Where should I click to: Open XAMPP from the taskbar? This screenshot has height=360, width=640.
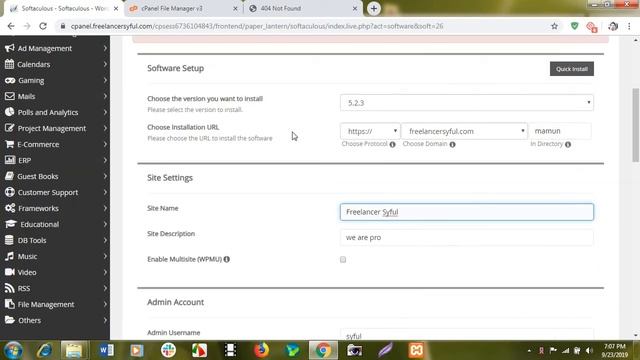point(416,350)
